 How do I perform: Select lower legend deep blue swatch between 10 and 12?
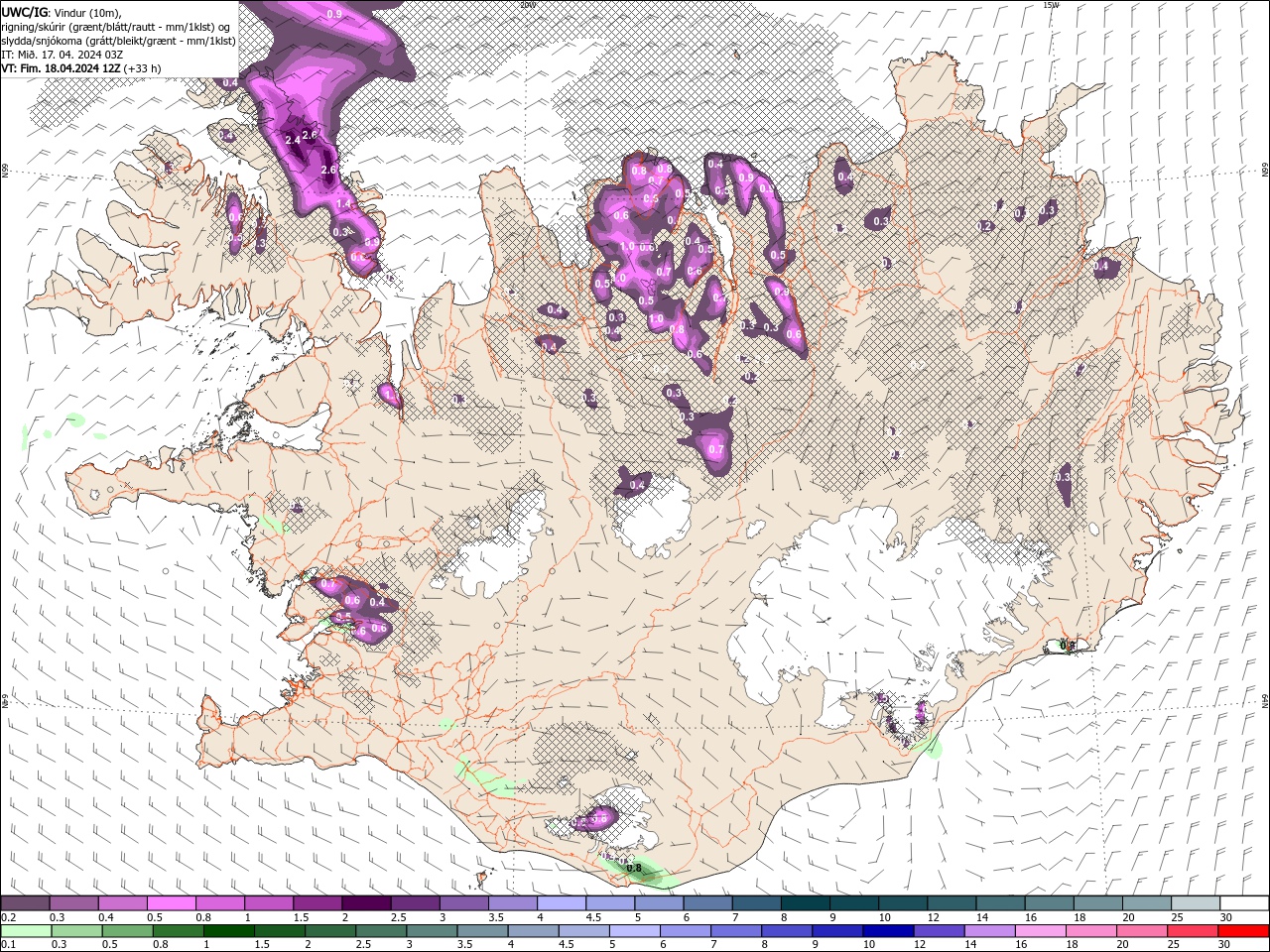(x=886, y=931)
